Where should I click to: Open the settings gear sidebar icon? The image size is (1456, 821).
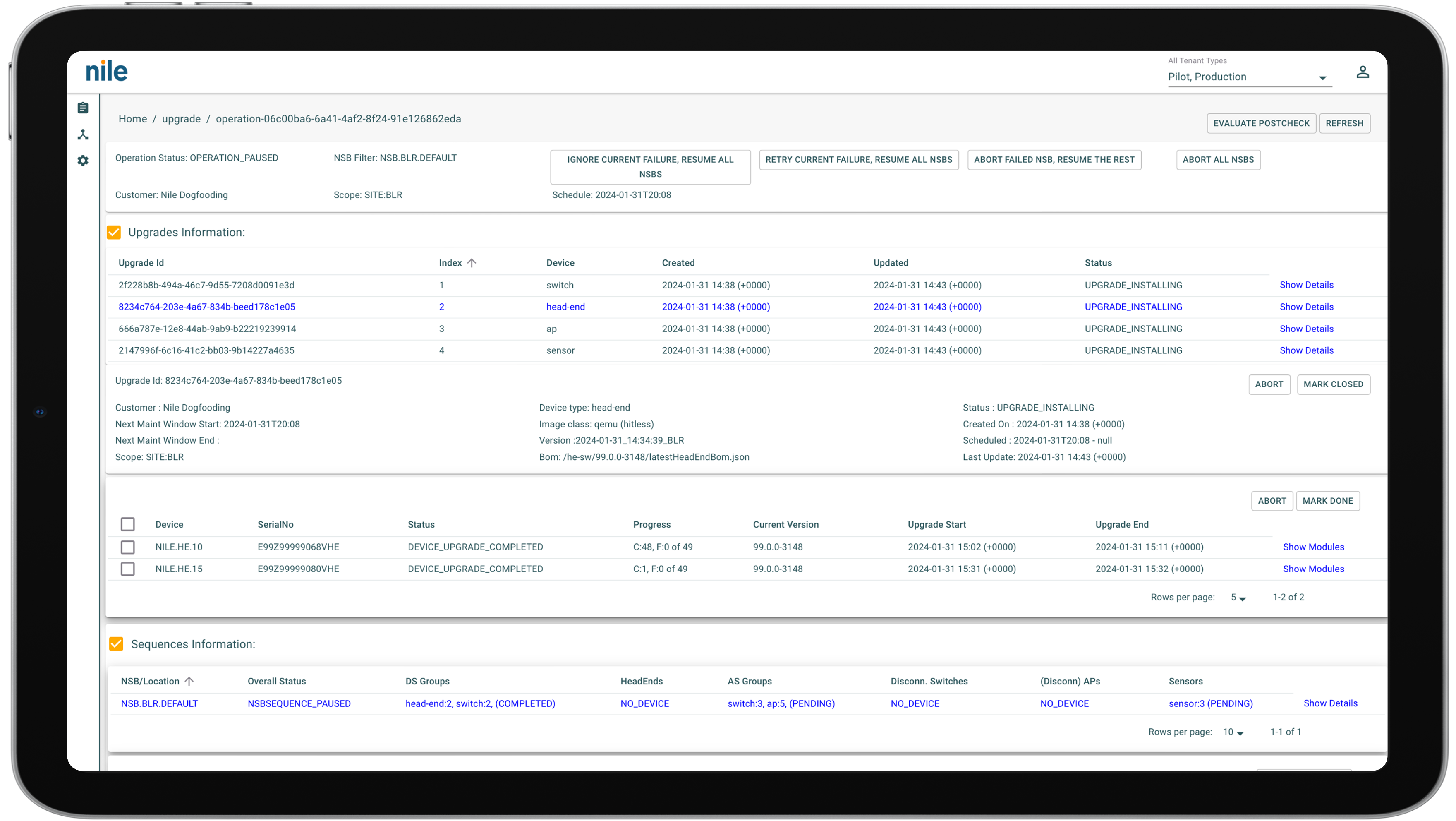(x=83, y=161)
